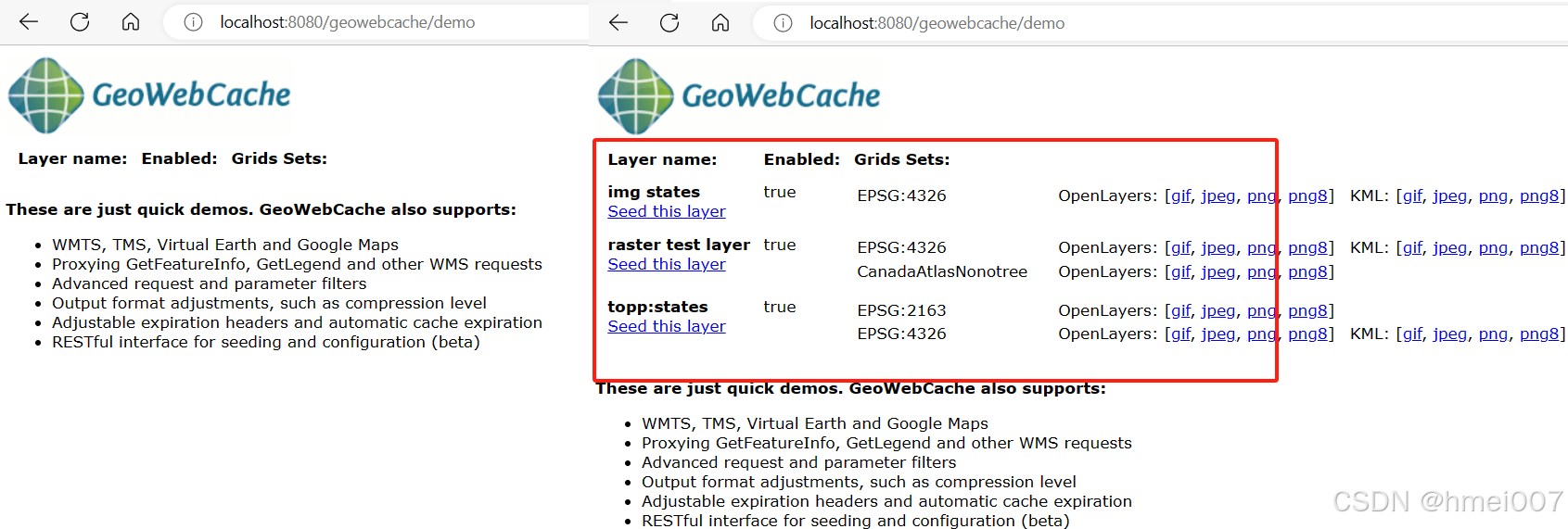Open img states KML png link
1568x529 pixels.
[1493, 195]
